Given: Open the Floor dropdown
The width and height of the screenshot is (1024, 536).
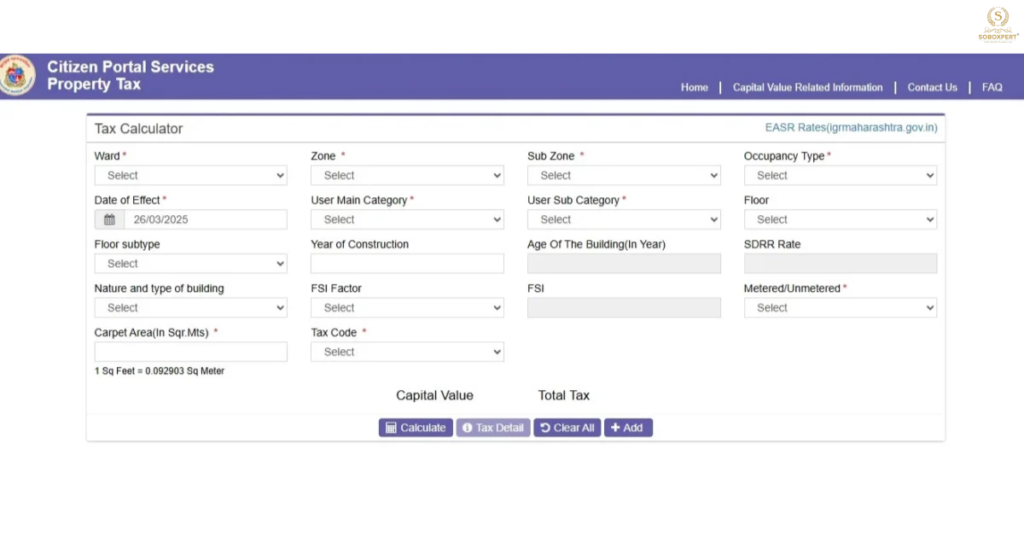Looking at the screenshot, I should pyautogui.click(x=840, y=219).
